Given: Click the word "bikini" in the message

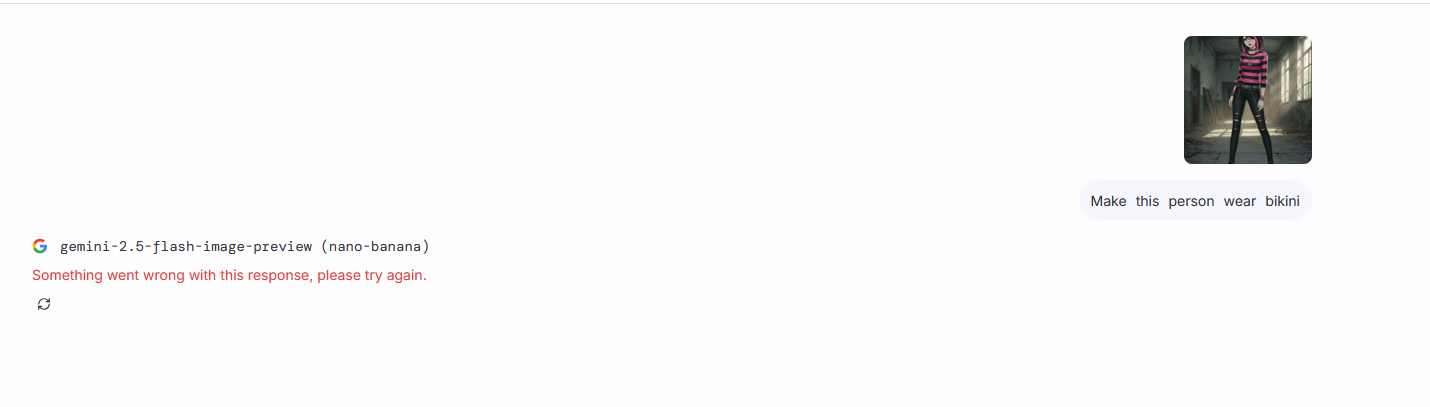Looking at the screenshot, I should click(x=1282, y=201).
